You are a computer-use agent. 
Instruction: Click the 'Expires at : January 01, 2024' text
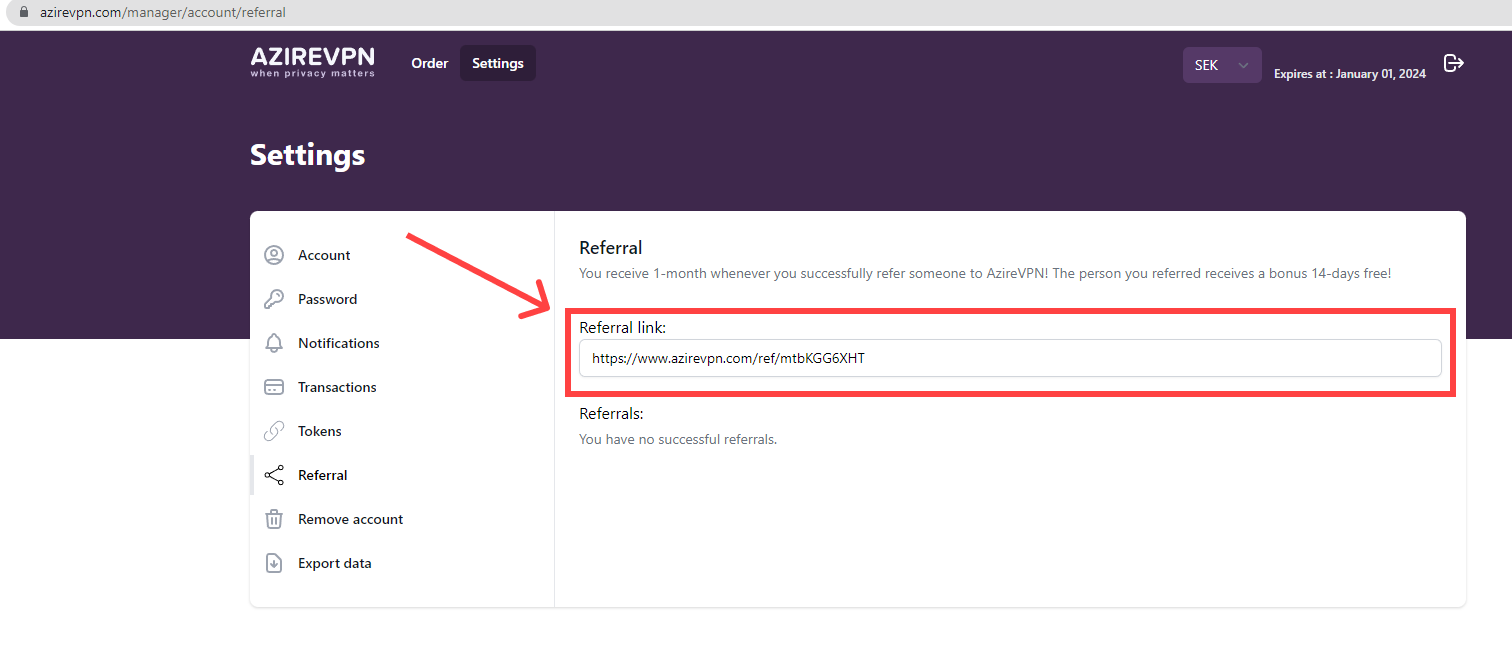(1350, 74)
